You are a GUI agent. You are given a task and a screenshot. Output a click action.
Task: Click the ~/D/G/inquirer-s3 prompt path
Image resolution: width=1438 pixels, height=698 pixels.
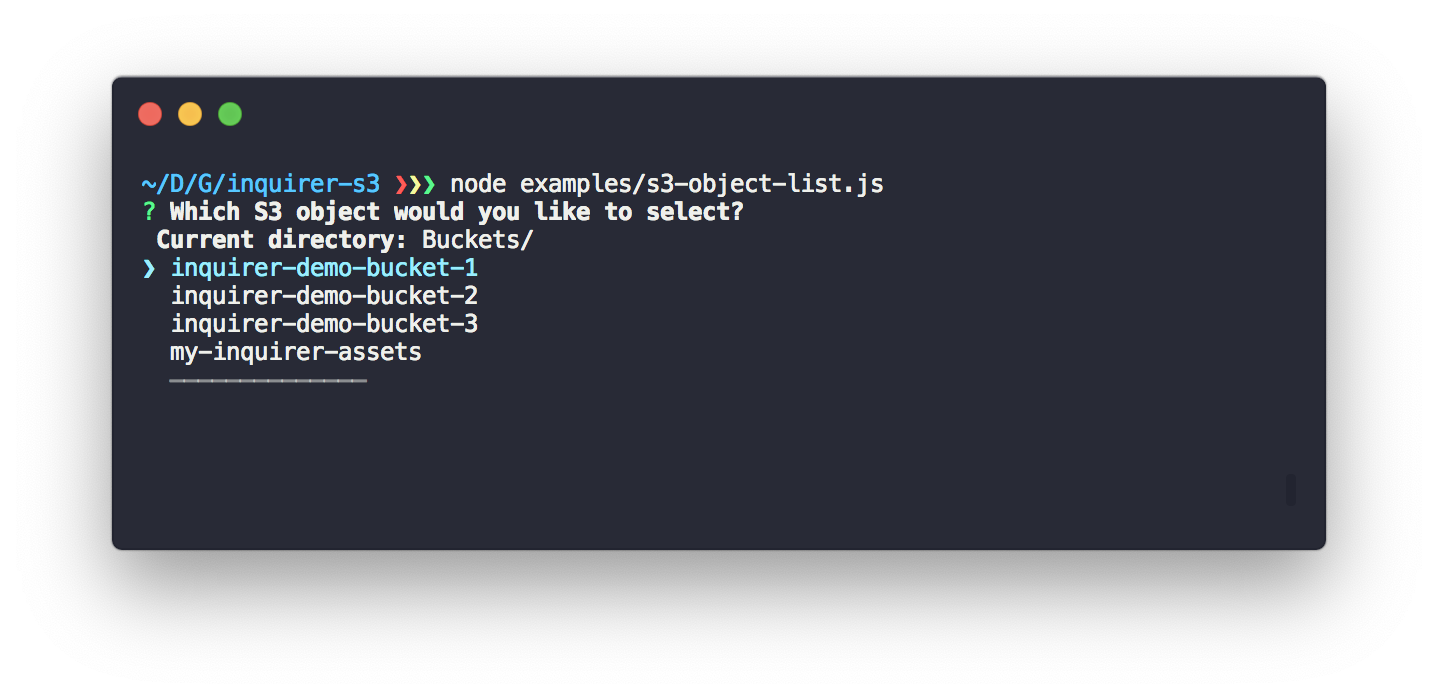[260, 184]
